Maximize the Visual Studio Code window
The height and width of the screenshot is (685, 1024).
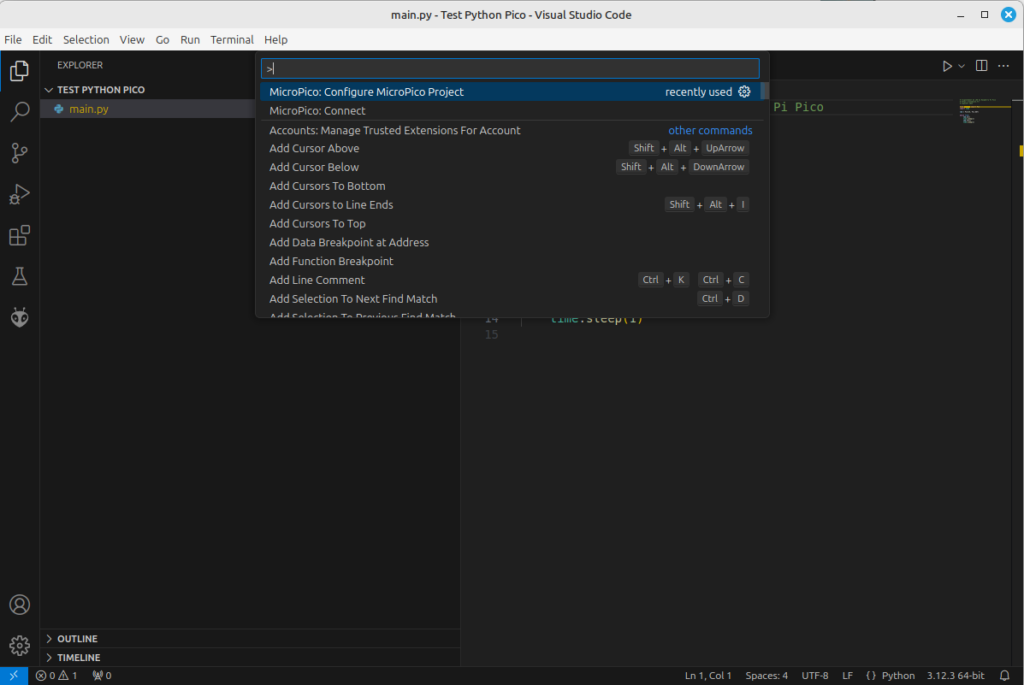(984, 14)
